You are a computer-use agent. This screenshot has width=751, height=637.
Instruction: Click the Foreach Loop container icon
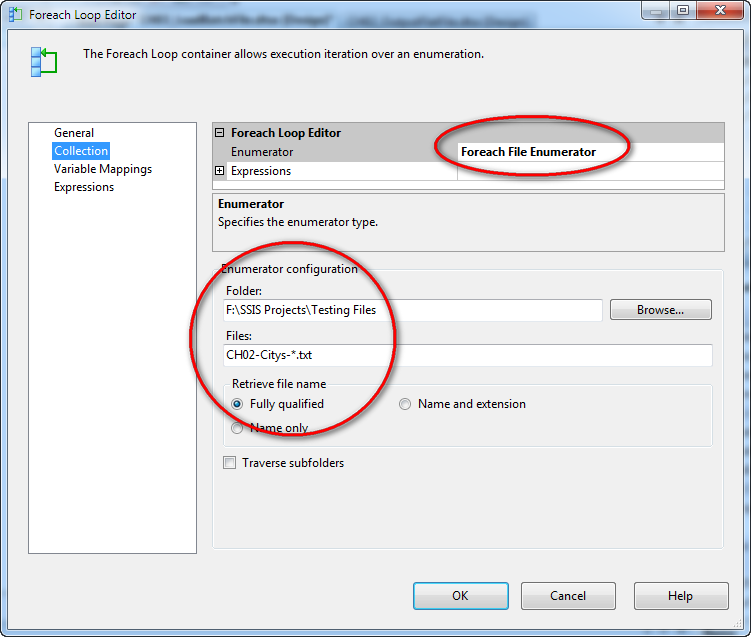point(44,62)
